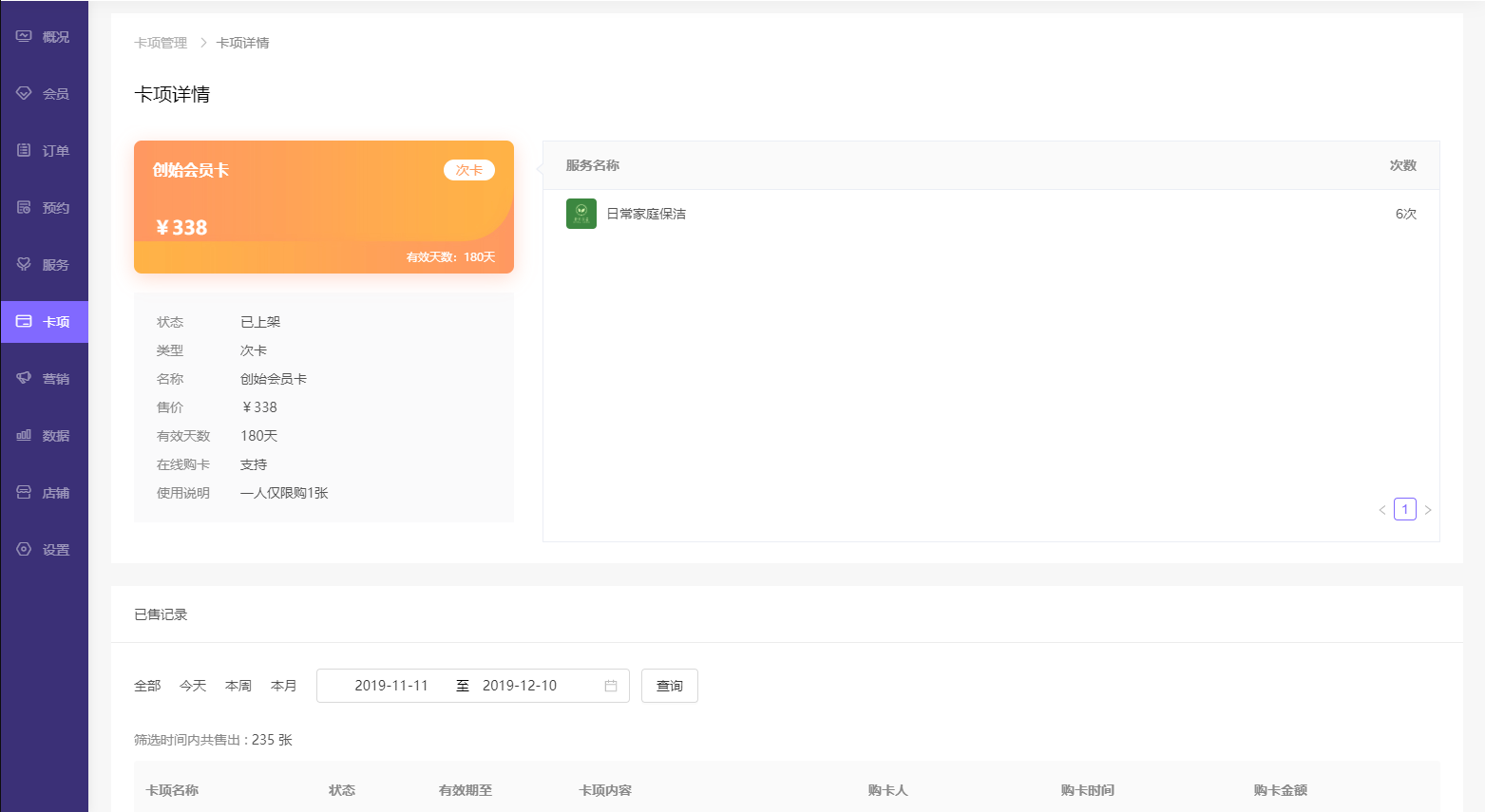Open the 概况 overview icon in sidebar
Viewport: 1485px width, 812px height.
click(24, 36)
